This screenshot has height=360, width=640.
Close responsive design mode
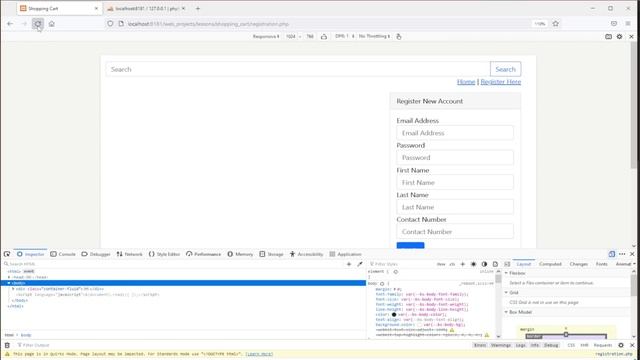pos(631,36)
